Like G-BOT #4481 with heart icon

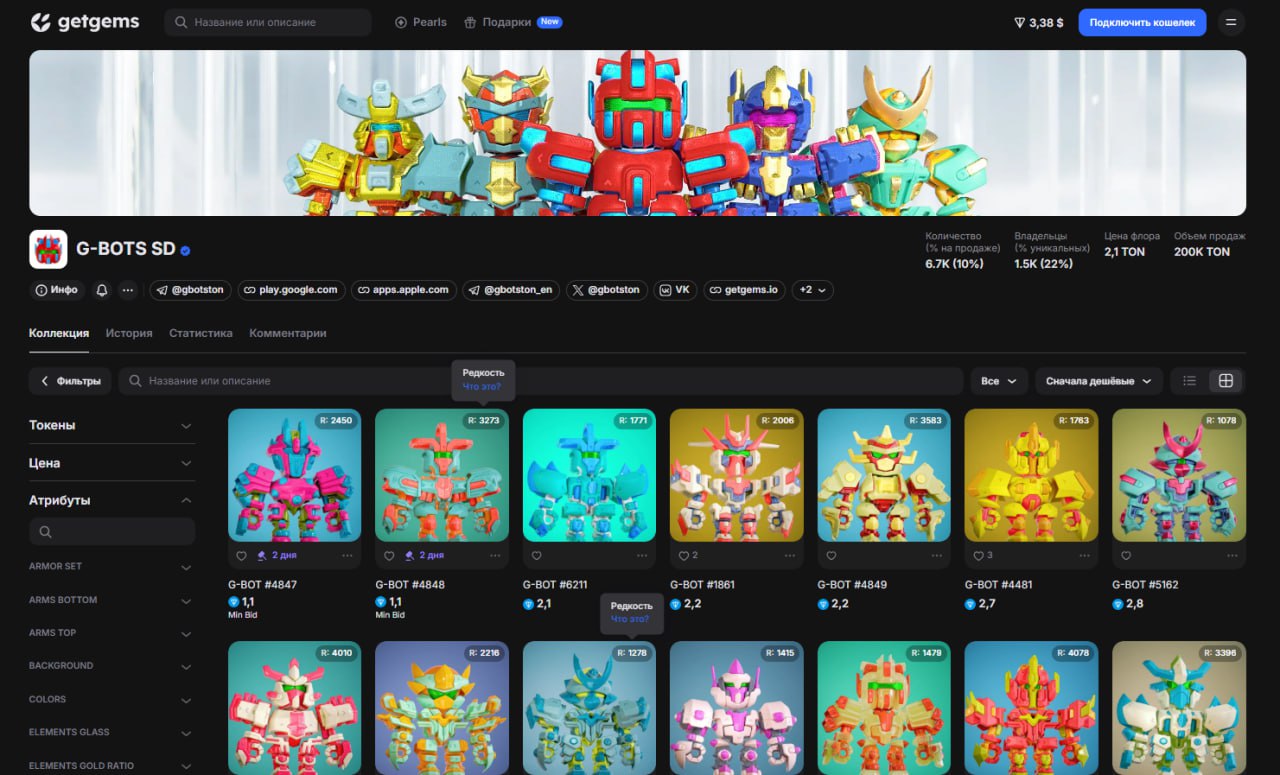coord(978,555)
